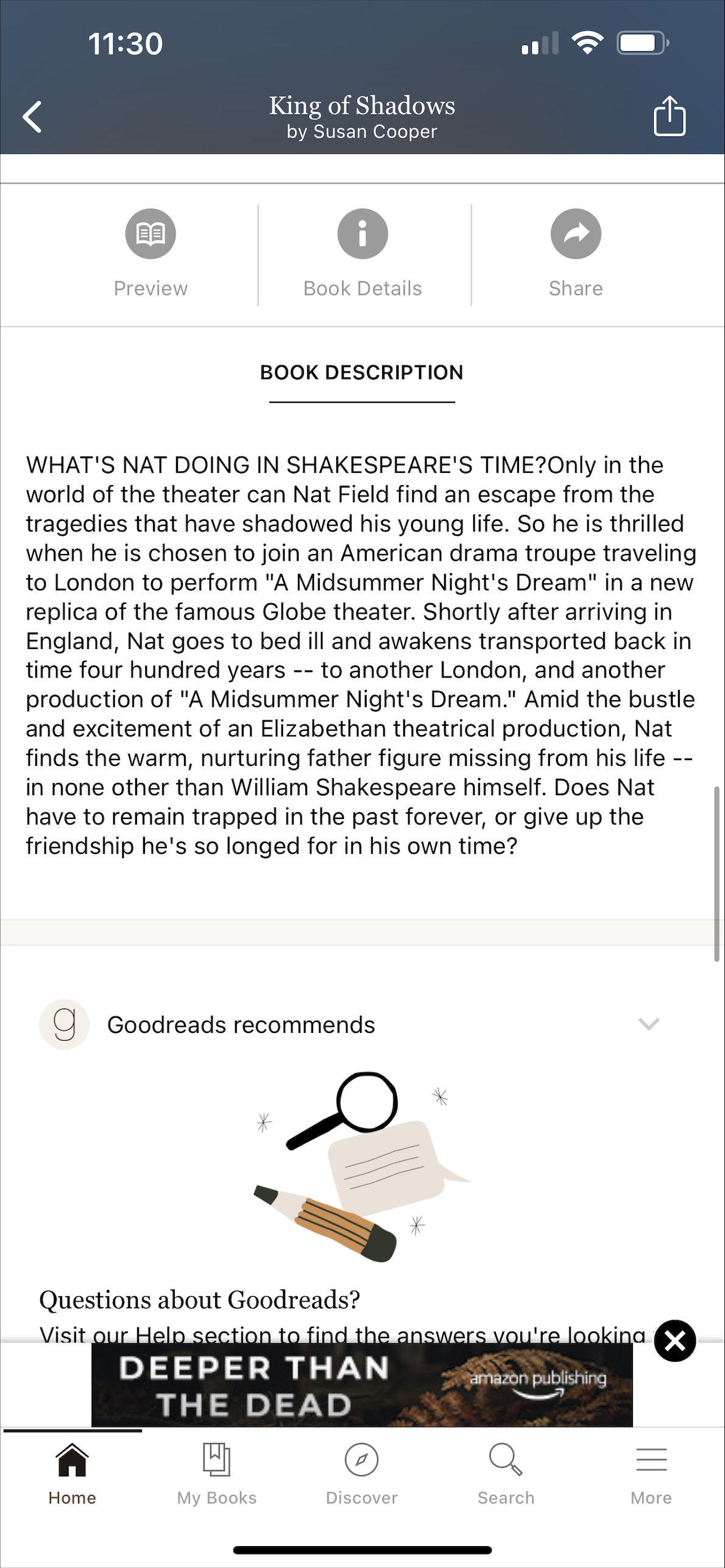Open the More menu tab
Viewport: 725px width, 1568px height.
tap(651, 1472)
